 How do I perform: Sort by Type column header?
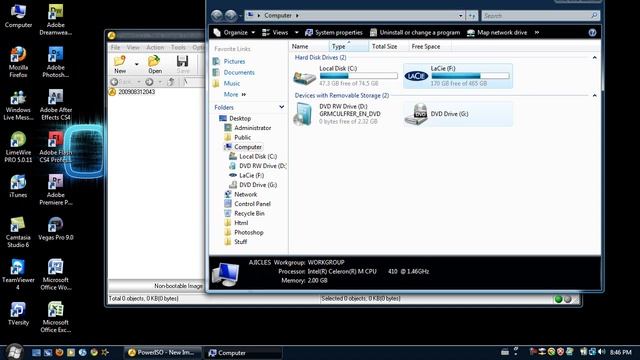[349, 47]
